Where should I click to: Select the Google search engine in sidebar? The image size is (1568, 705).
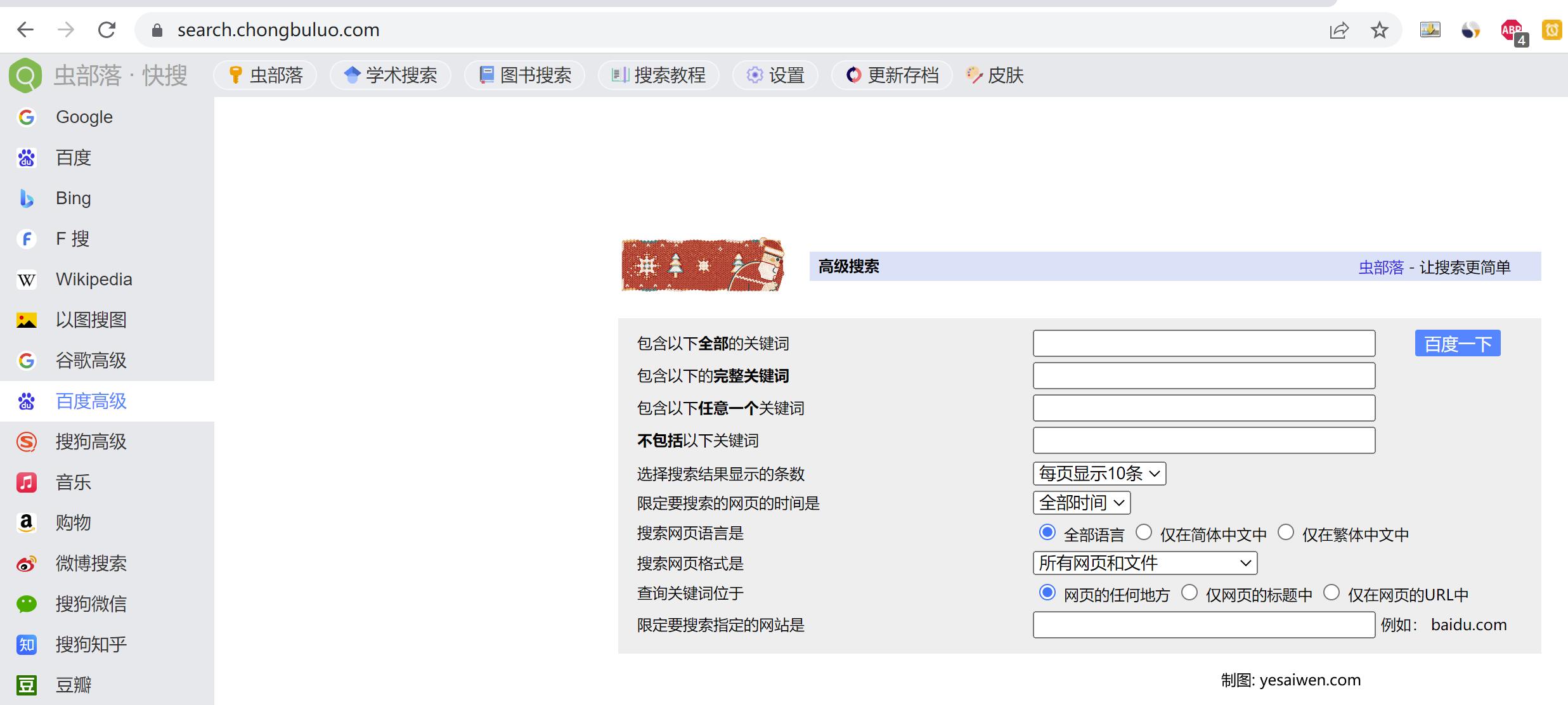click(83, 117)
